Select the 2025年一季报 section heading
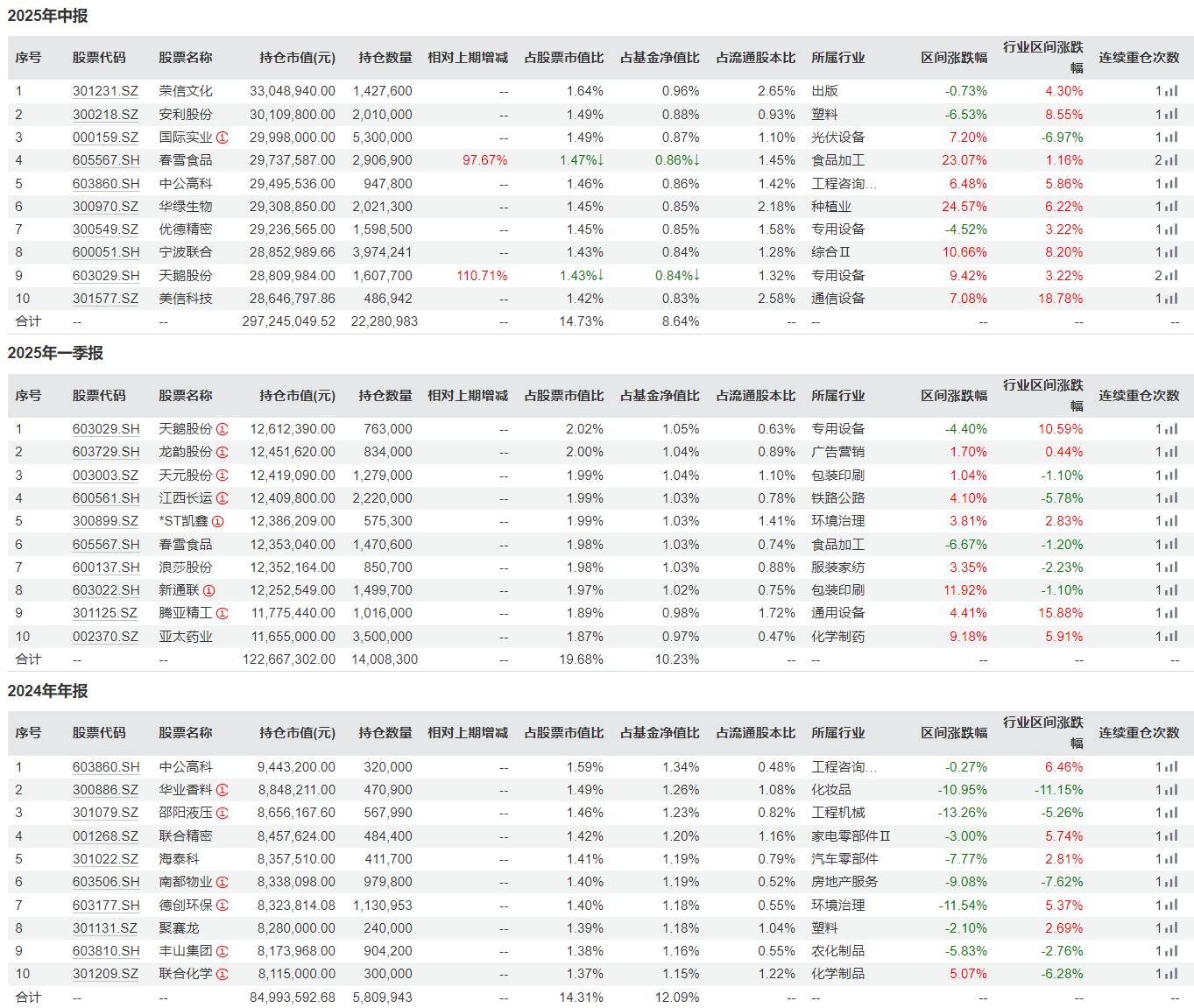Viewport: 1194px width, 1008px height. (55, 353)
